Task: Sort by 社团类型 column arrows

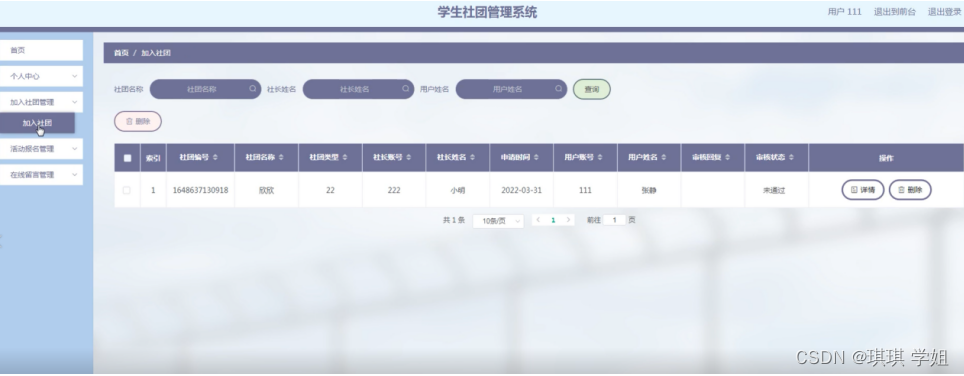Action: (345, 158)
